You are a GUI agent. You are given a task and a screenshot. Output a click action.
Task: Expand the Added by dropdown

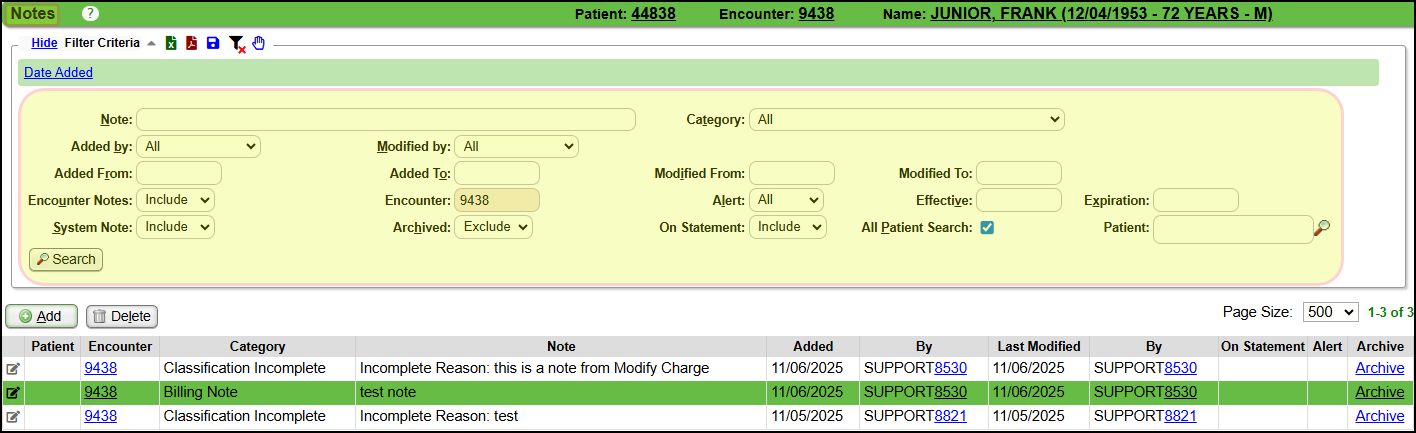click(x=198, y=147)
